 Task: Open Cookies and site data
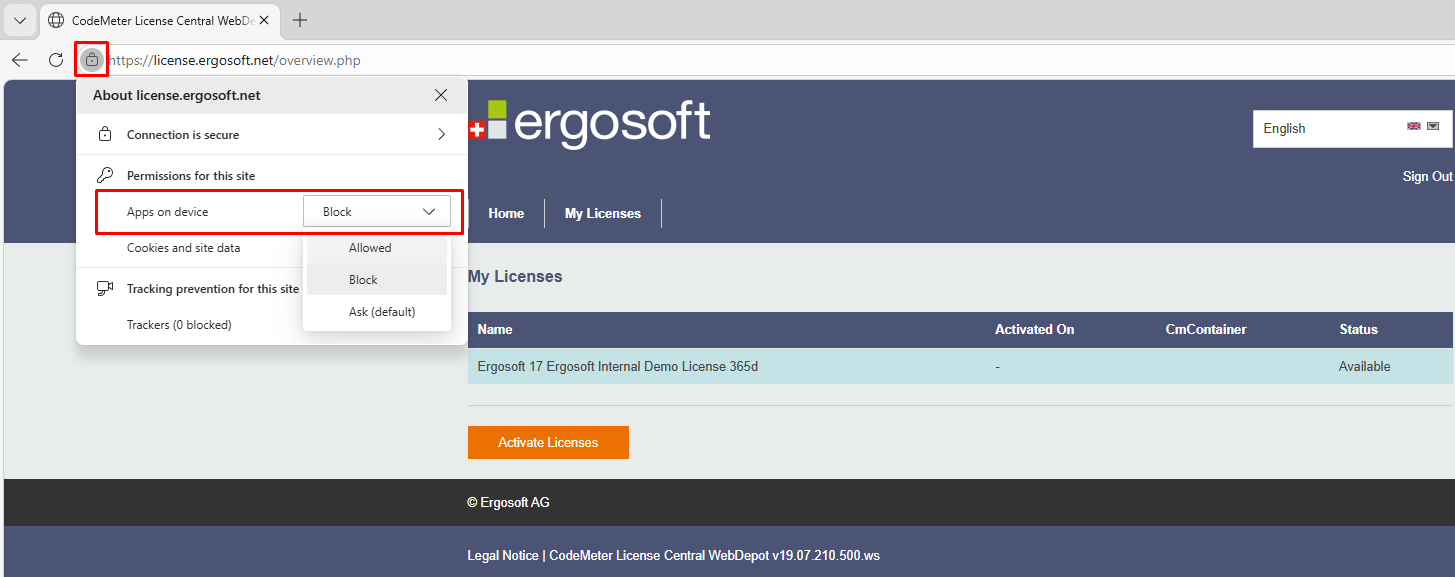tap(183, 248)
